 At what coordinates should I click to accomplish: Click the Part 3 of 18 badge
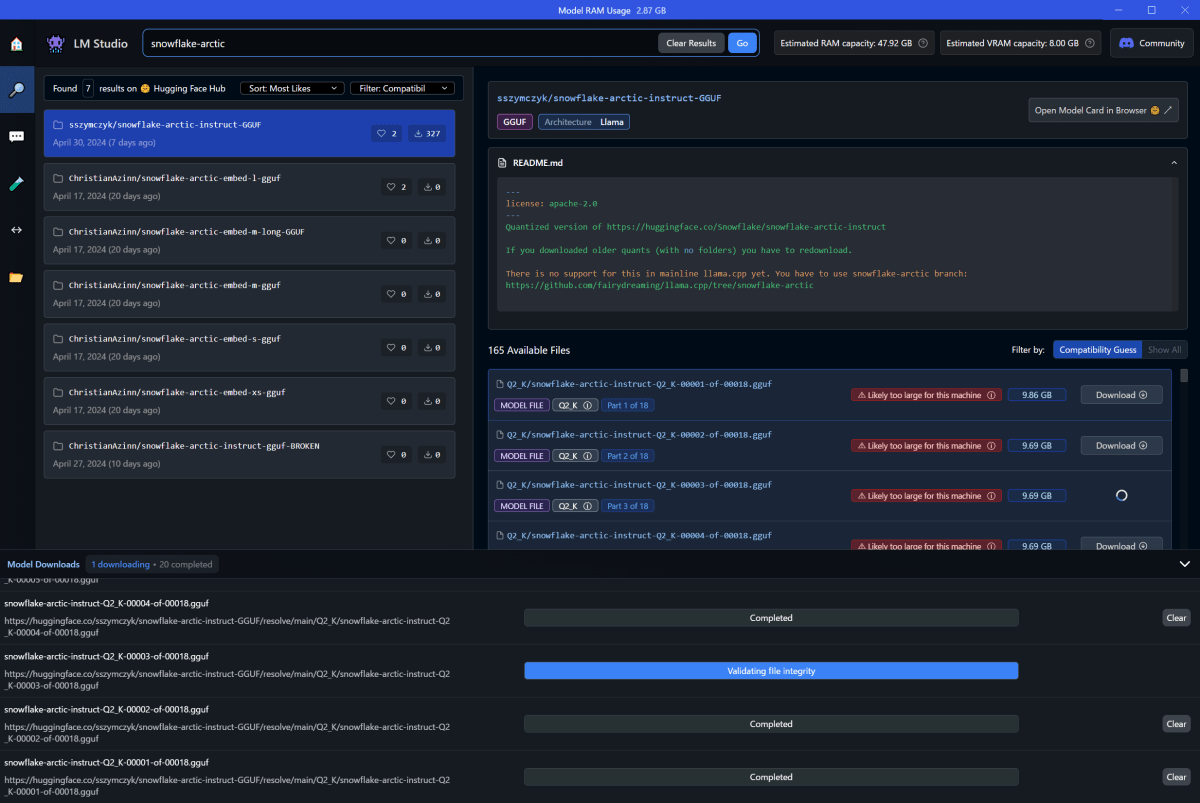628,506
